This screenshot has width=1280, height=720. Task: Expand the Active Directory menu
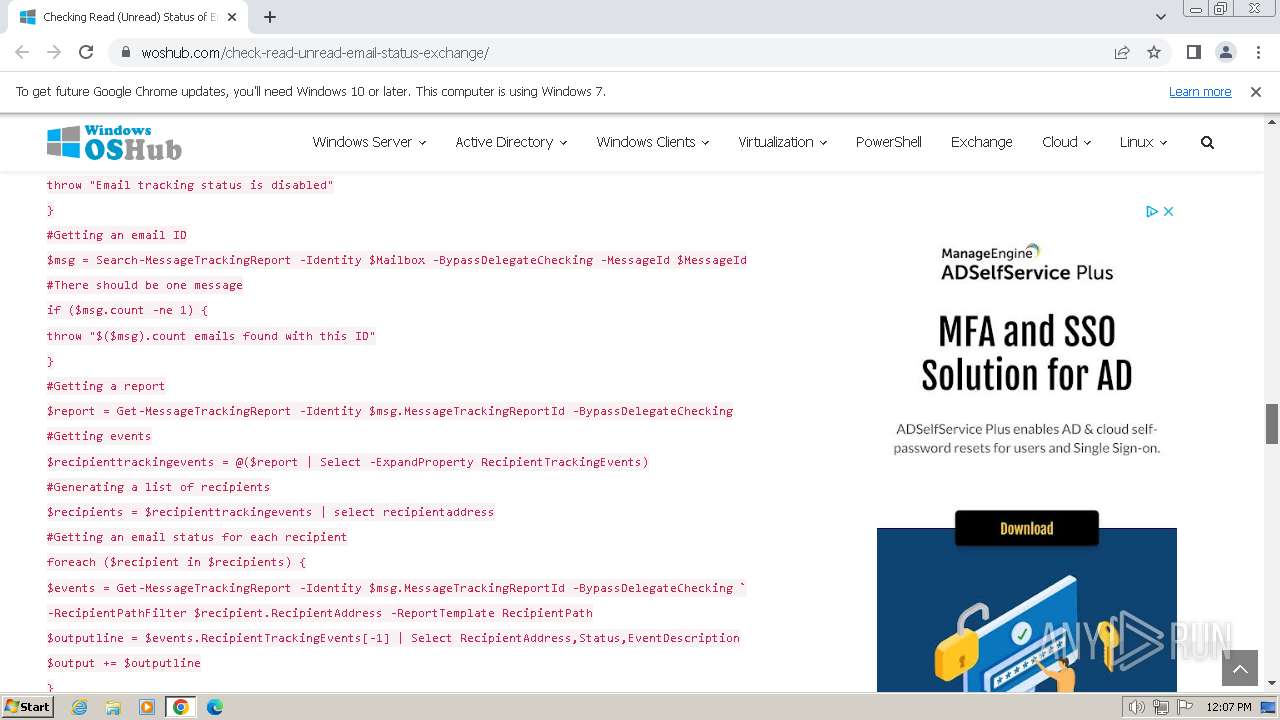tap(511, 142)
